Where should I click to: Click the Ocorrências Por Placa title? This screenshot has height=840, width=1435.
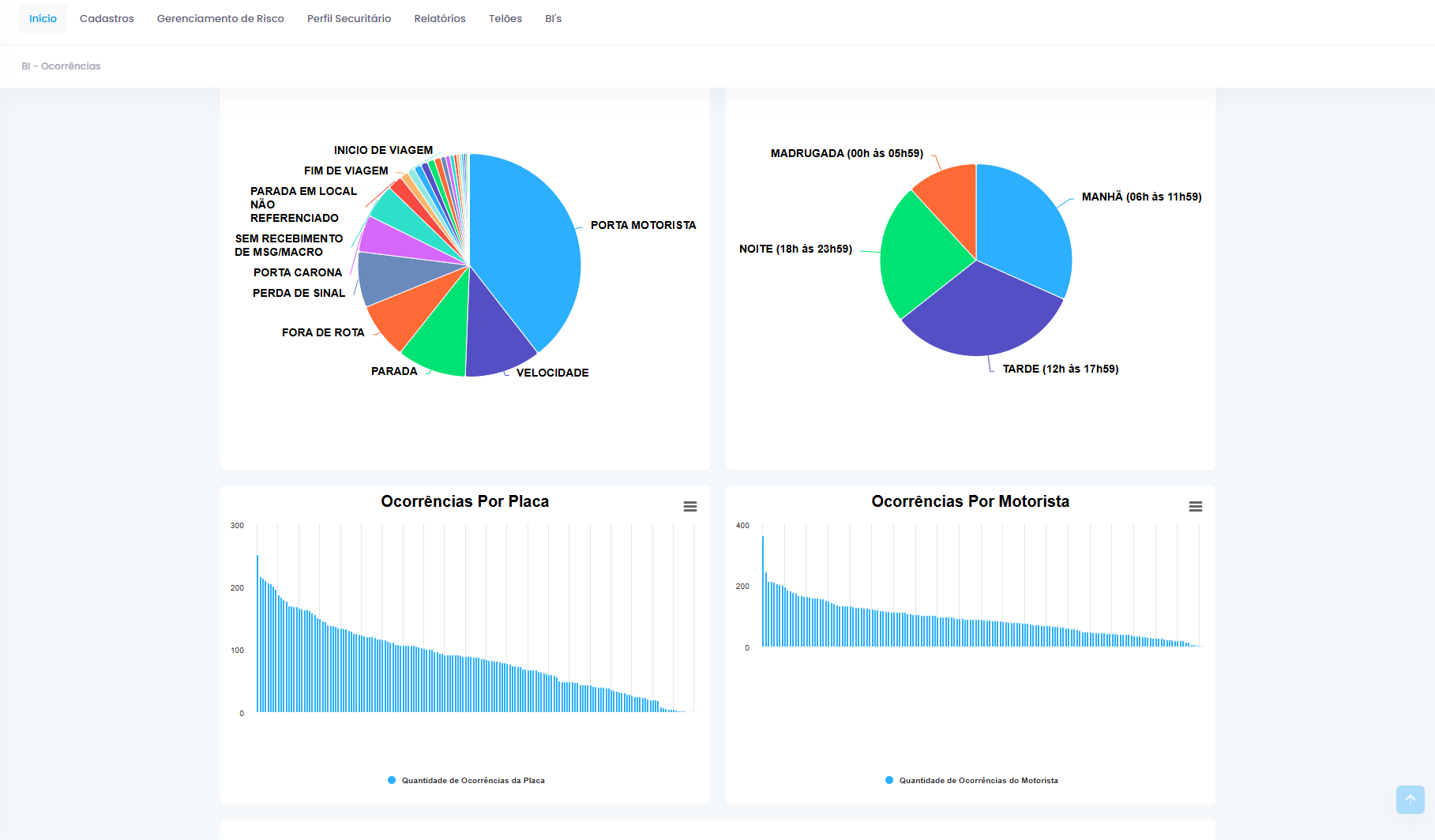tap(465, 501)
